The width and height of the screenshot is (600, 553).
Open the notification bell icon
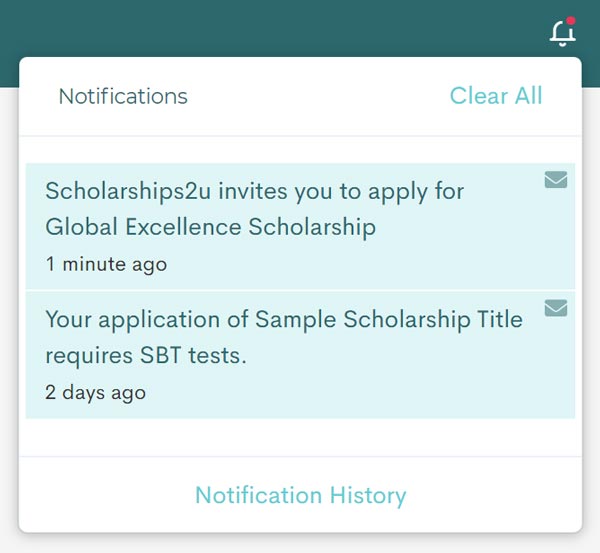(x=562, y=33)
